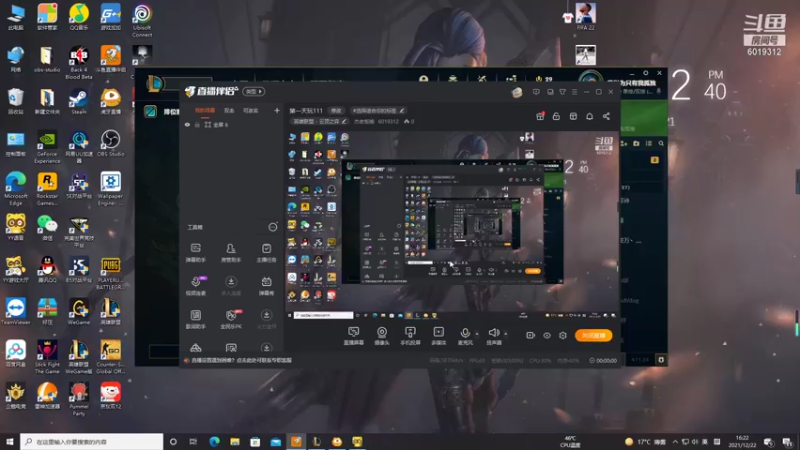The height and width of the screenshot is (450, 800).
Task: Switch to the second scene tab
Action: (x=229, y=111)
